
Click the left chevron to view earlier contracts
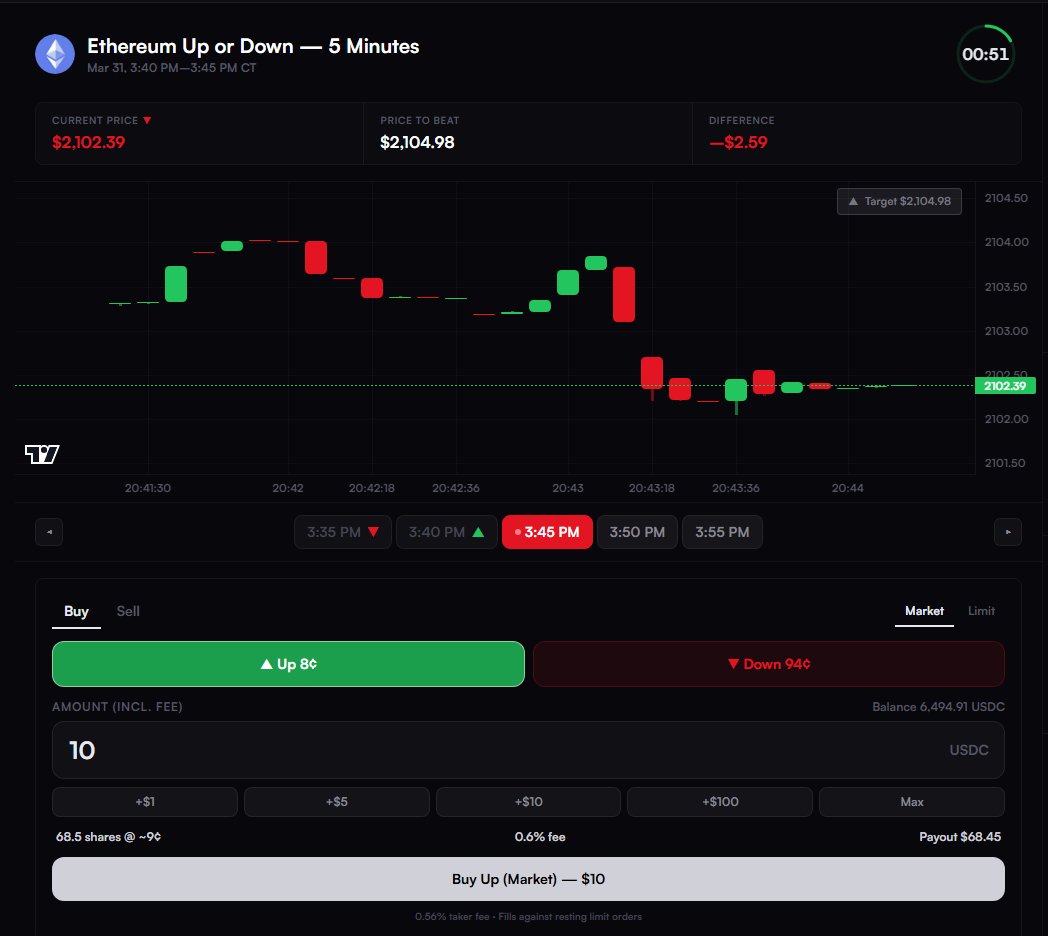(x=48, y=532)
